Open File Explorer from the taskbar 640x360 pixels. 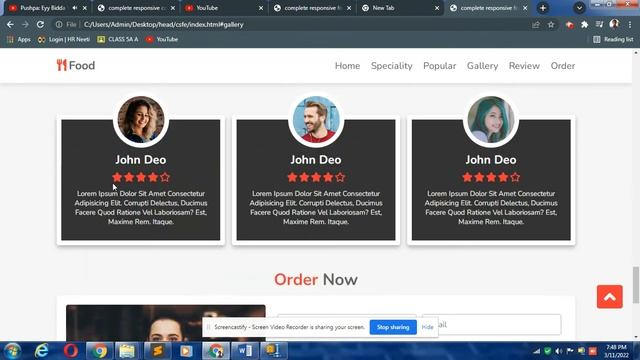point(127,351)
